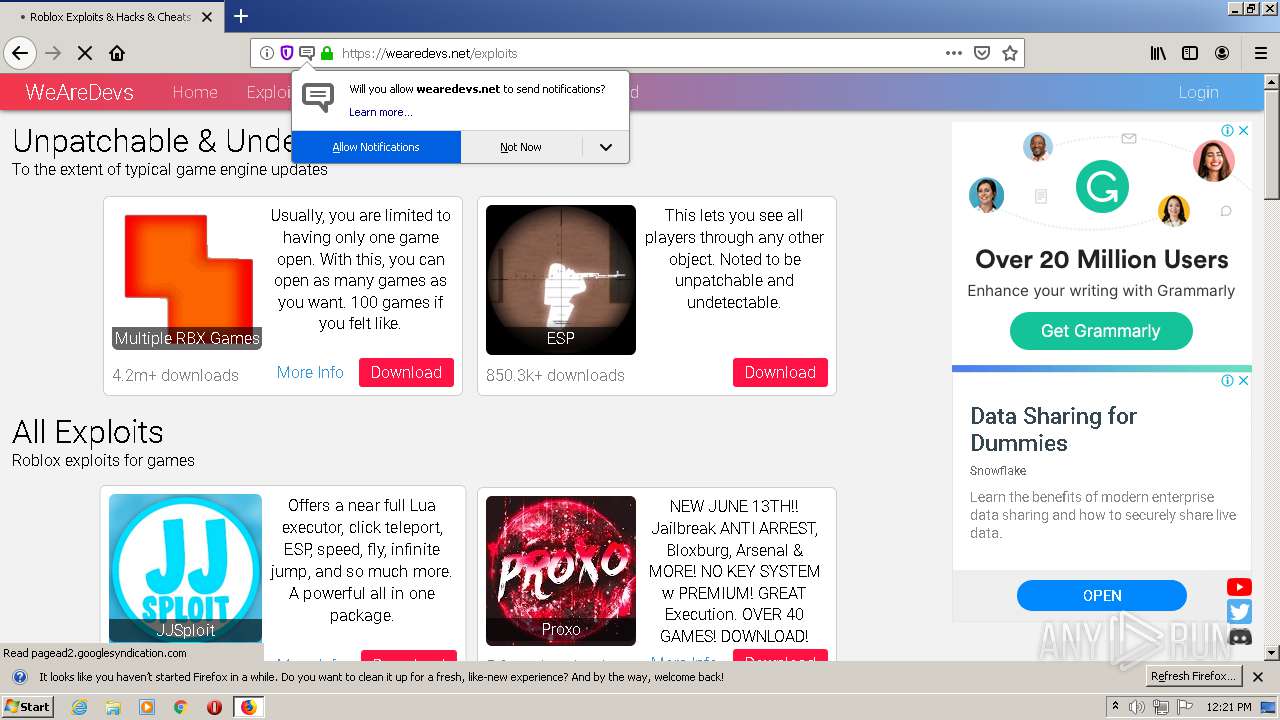Viewport: 1280px width, 720px height.
Task: Open the Twitter social icon
Action: tap(1239, 612)
